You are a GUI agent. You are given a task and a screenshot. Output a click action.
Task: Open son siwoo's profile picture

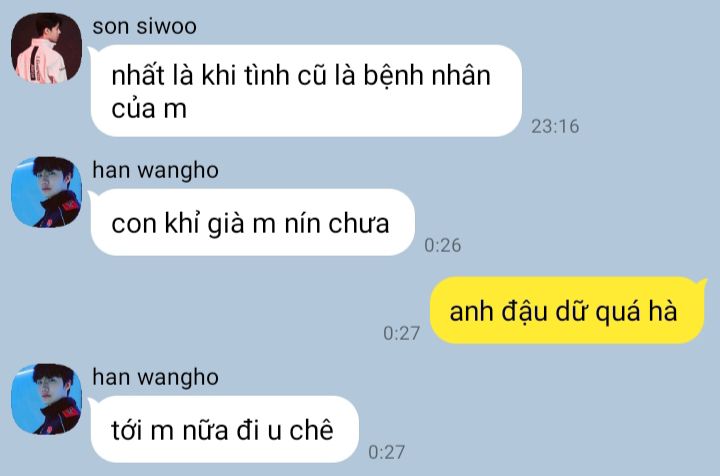click(46, 48)
